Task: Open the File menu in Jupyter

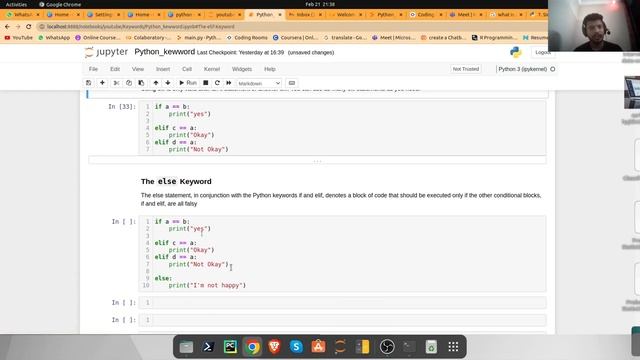Action: point(93,69)
